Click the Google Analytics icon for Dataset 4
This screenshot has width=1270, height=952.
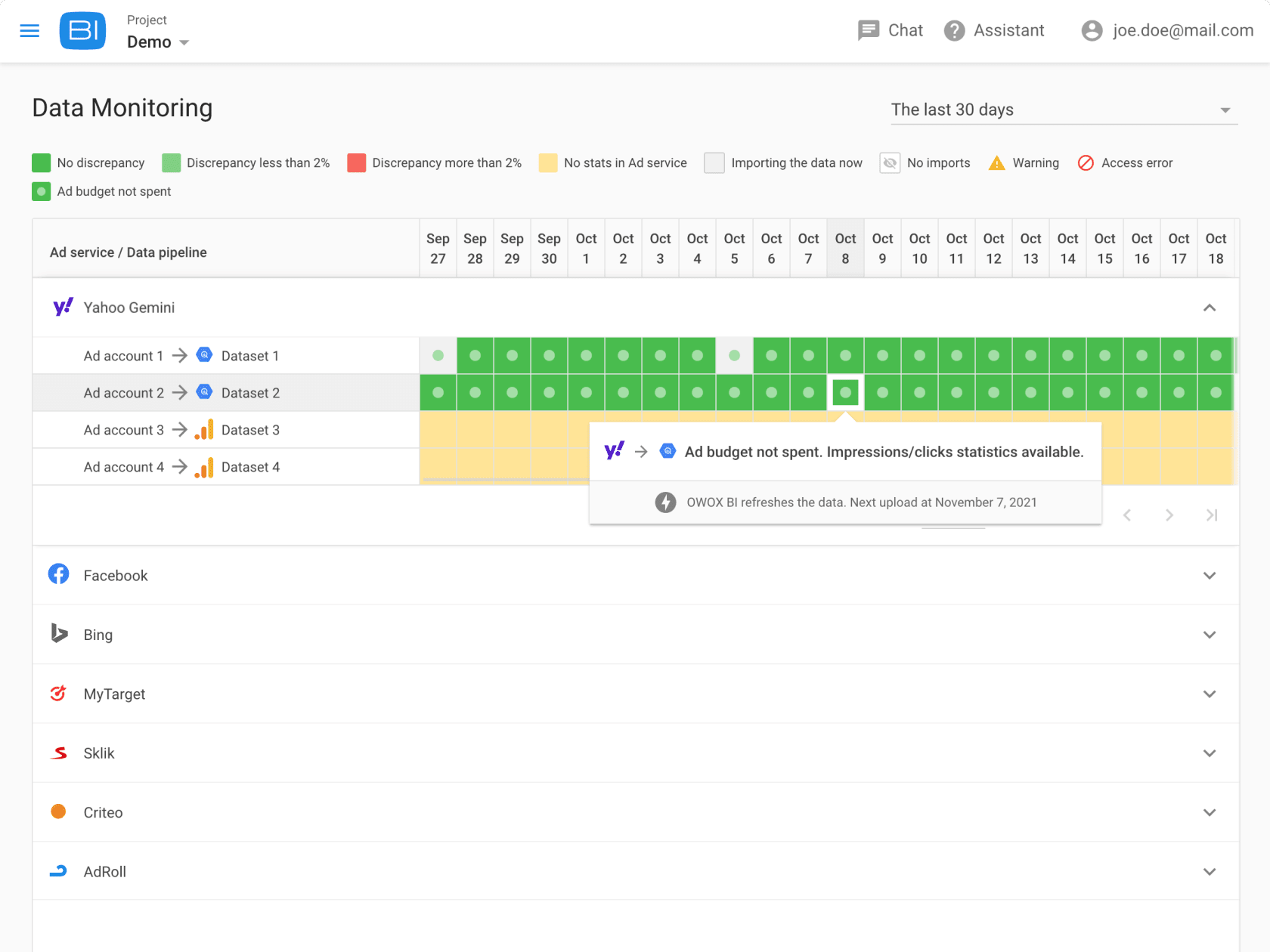click(x=204, y=466)
